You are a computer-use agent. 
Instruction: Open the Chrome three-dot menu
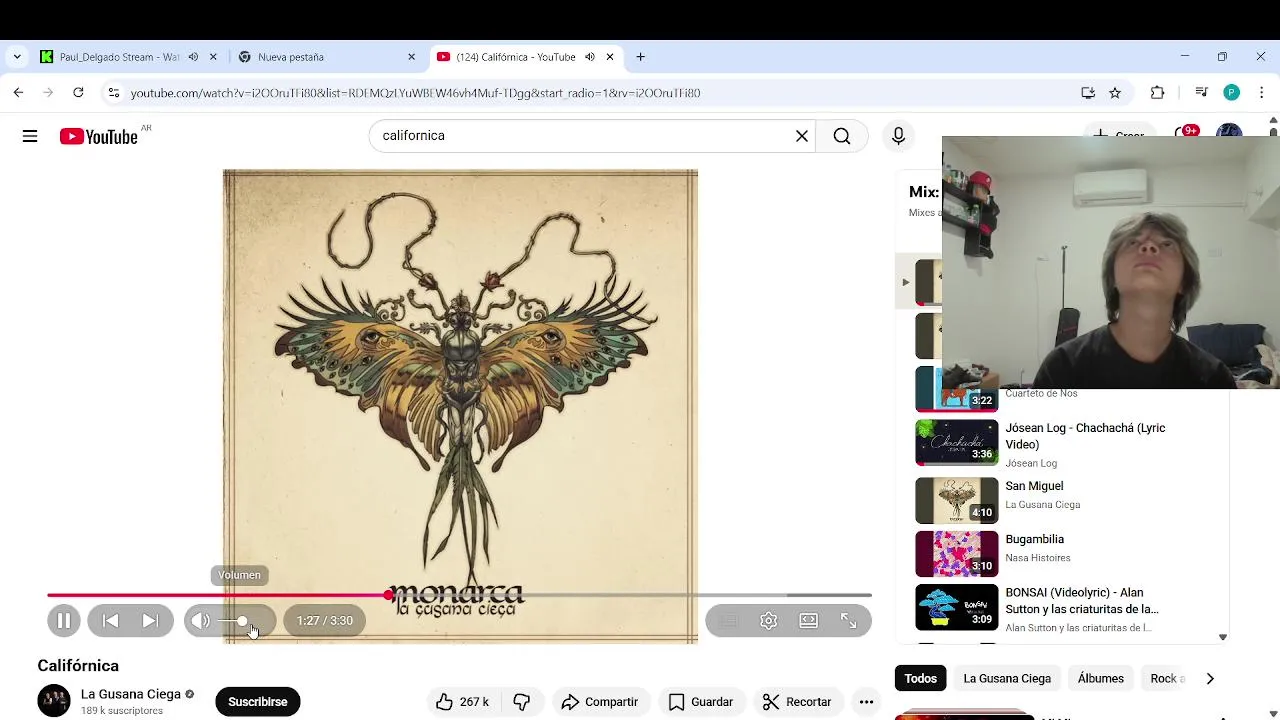point(1262,93)
